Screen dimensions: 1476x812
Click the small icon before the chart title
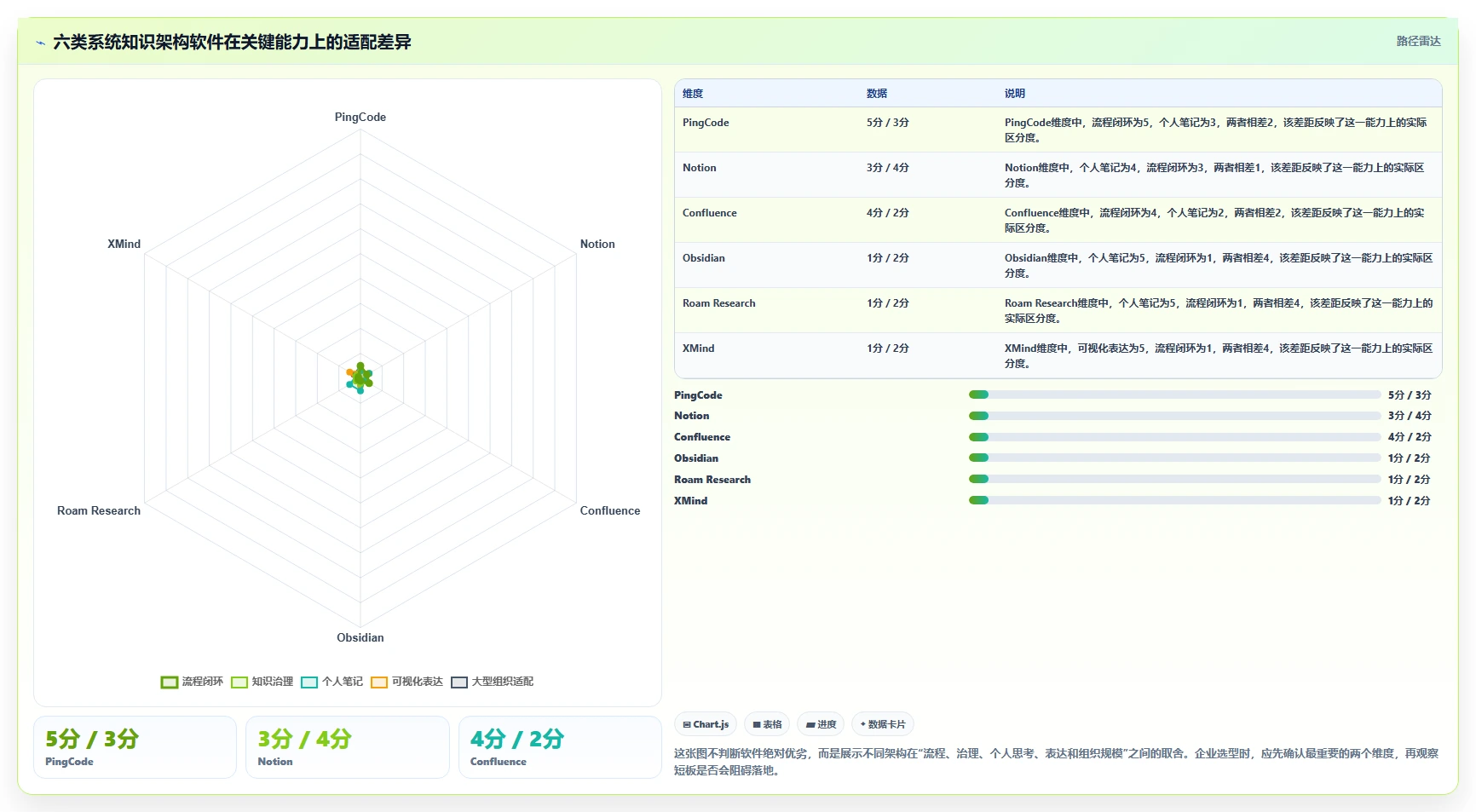coord(40,43)
